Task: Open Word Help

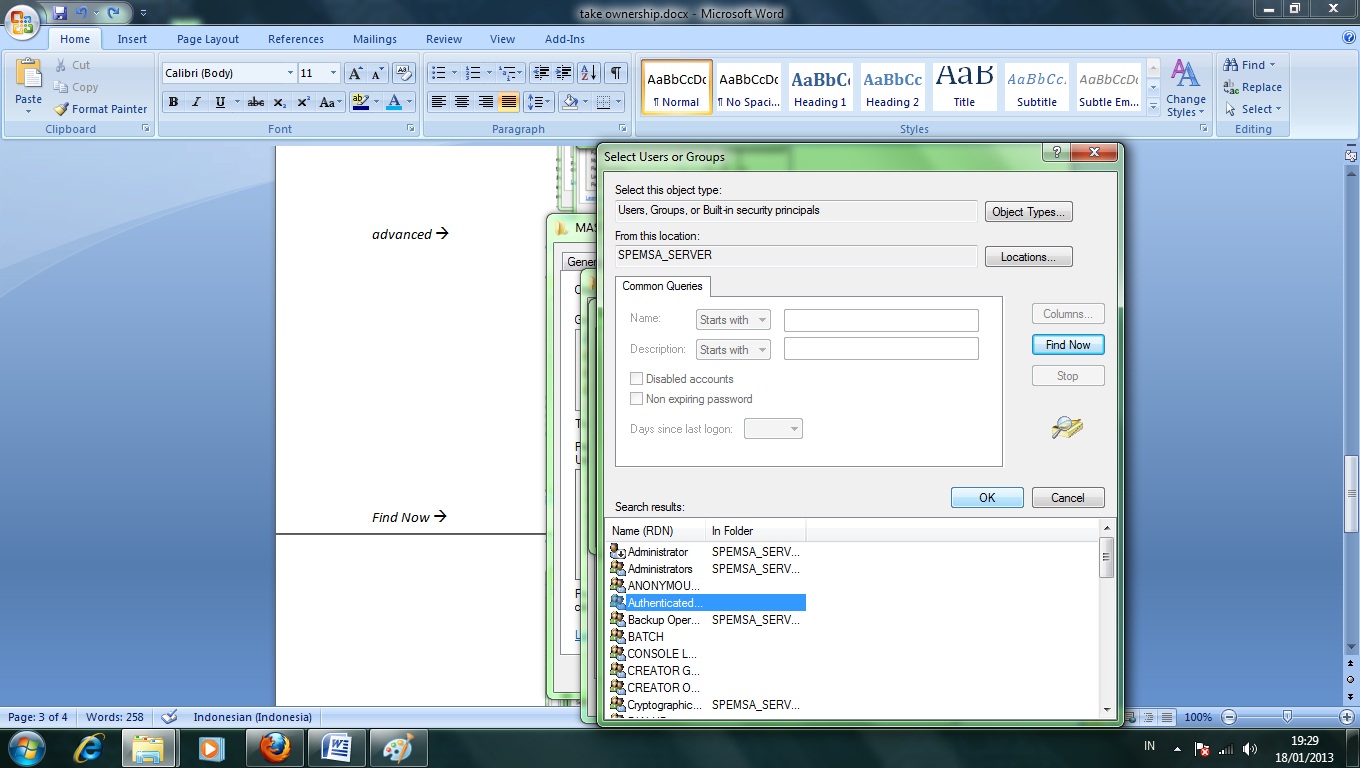Action: coord(1349,38)
